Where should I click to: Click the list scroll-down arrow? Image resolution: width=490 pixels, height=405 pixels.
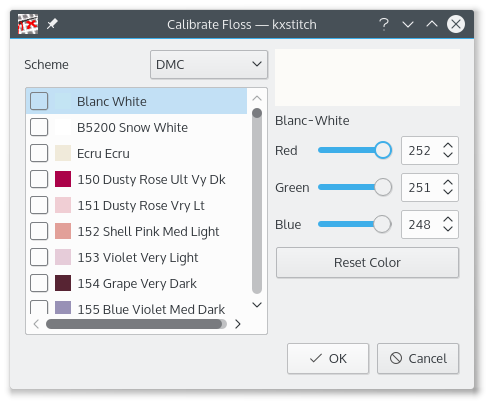click(257, 305)
